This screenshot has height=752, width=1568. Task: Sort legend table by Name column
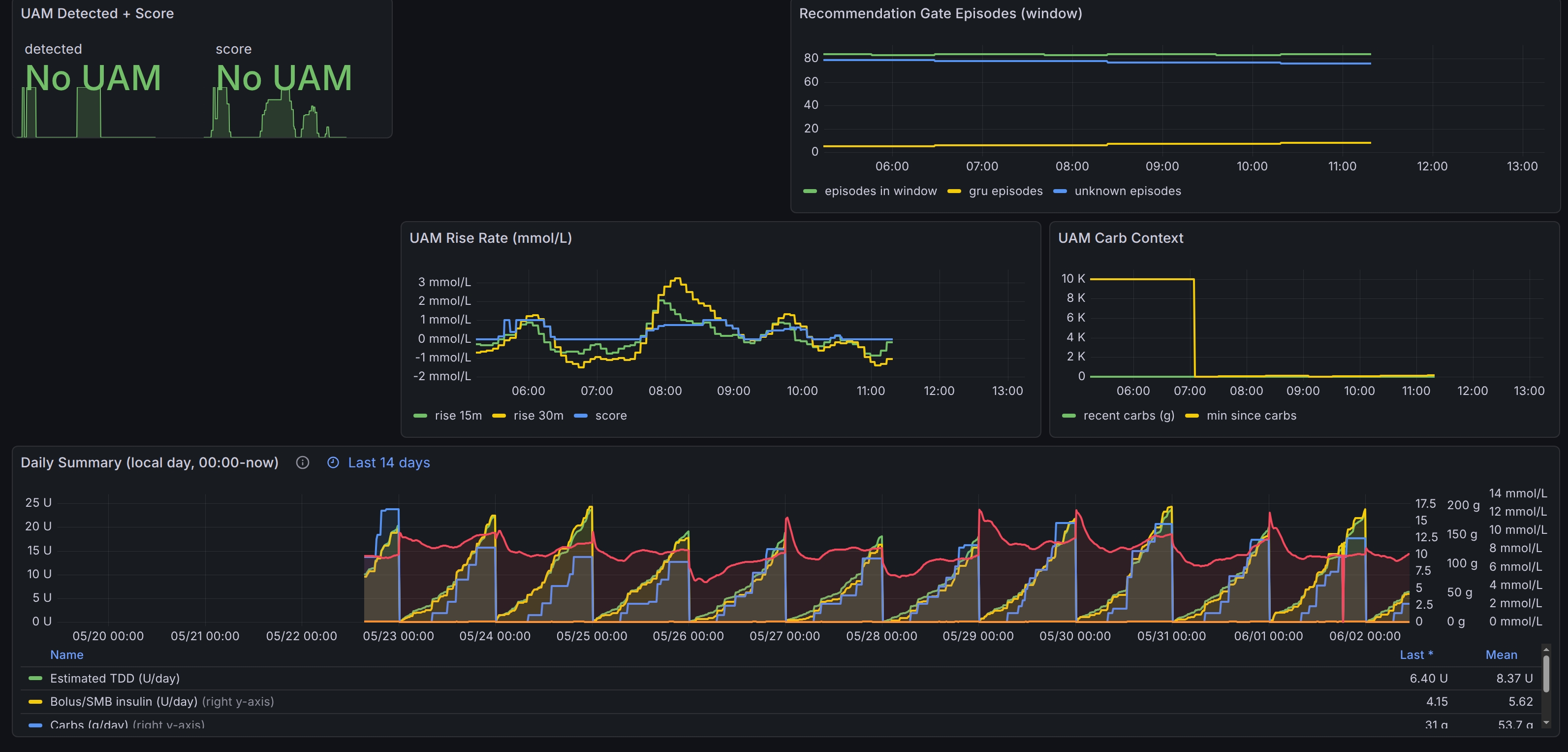[66, 654]
